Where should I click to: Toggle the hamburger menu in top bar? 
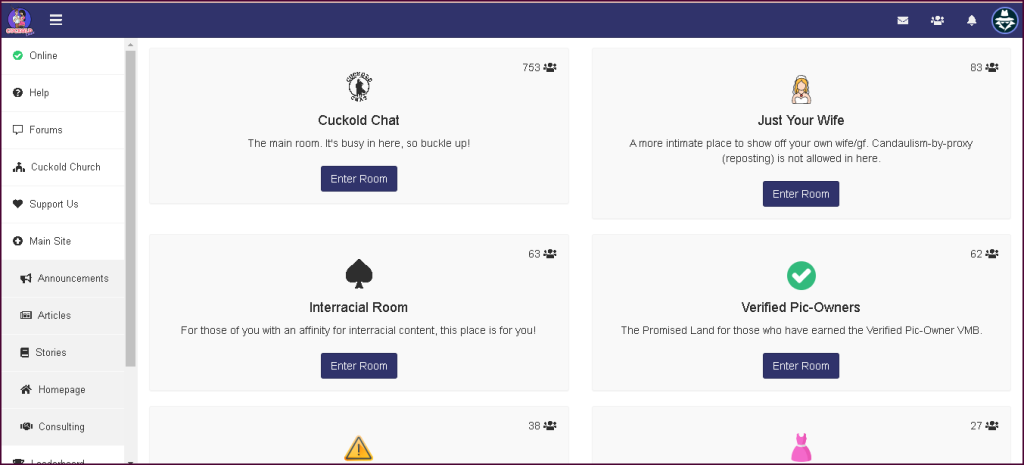point(56,20)
